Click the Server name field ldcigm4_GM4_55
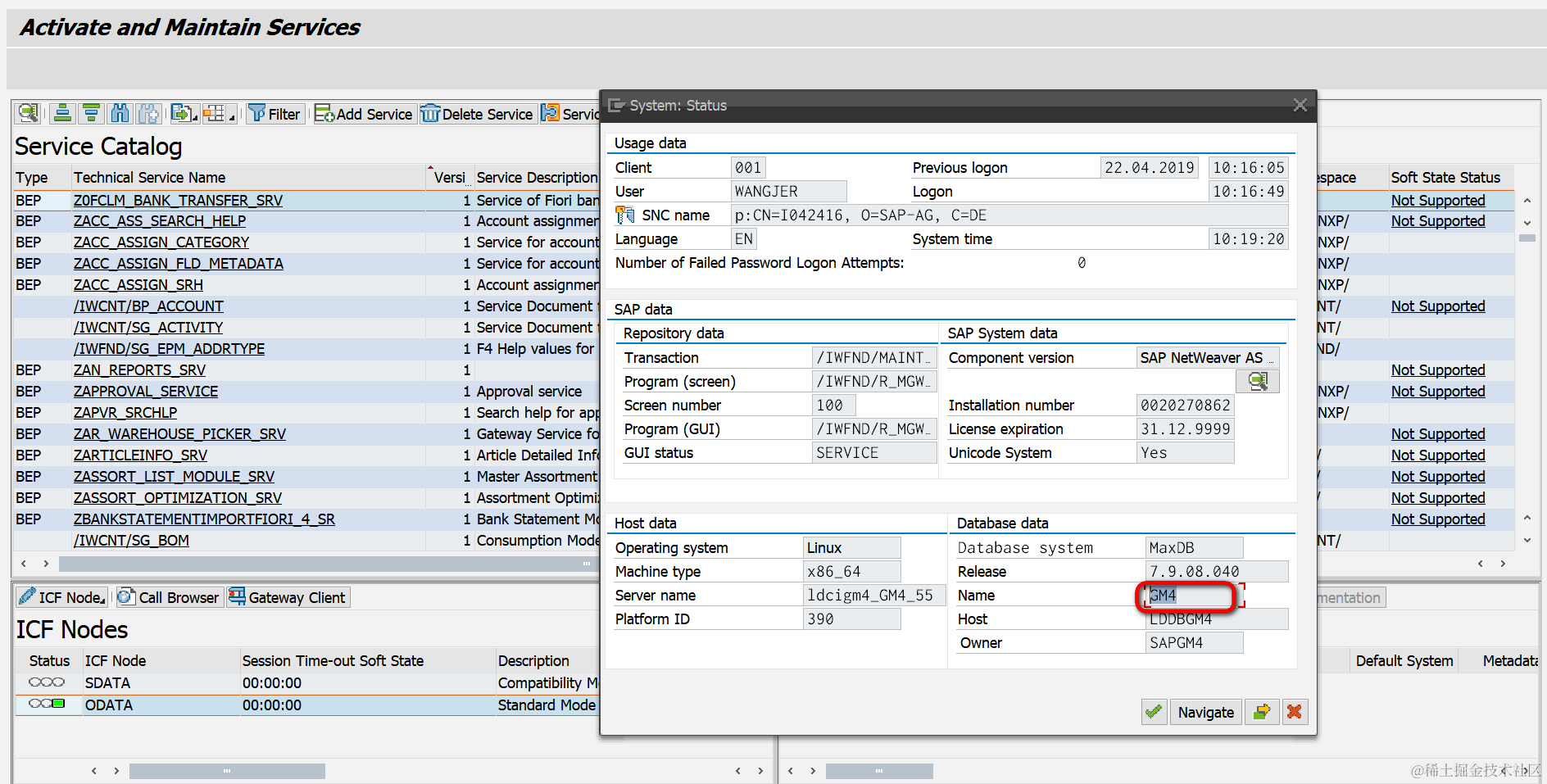Image resolution: width=1547 pixels, height=784 pixels. point(874,596)
